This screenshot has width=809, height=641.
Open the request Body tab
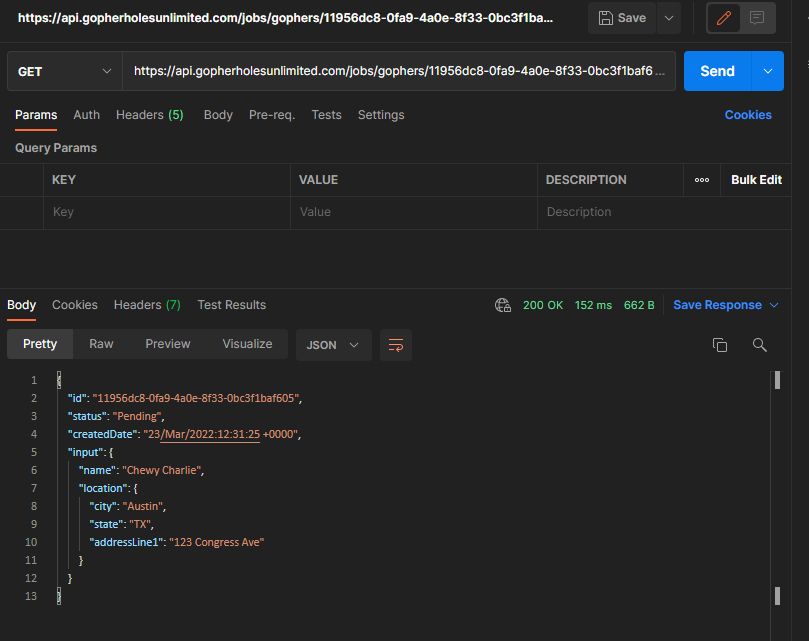coord(218,115)
